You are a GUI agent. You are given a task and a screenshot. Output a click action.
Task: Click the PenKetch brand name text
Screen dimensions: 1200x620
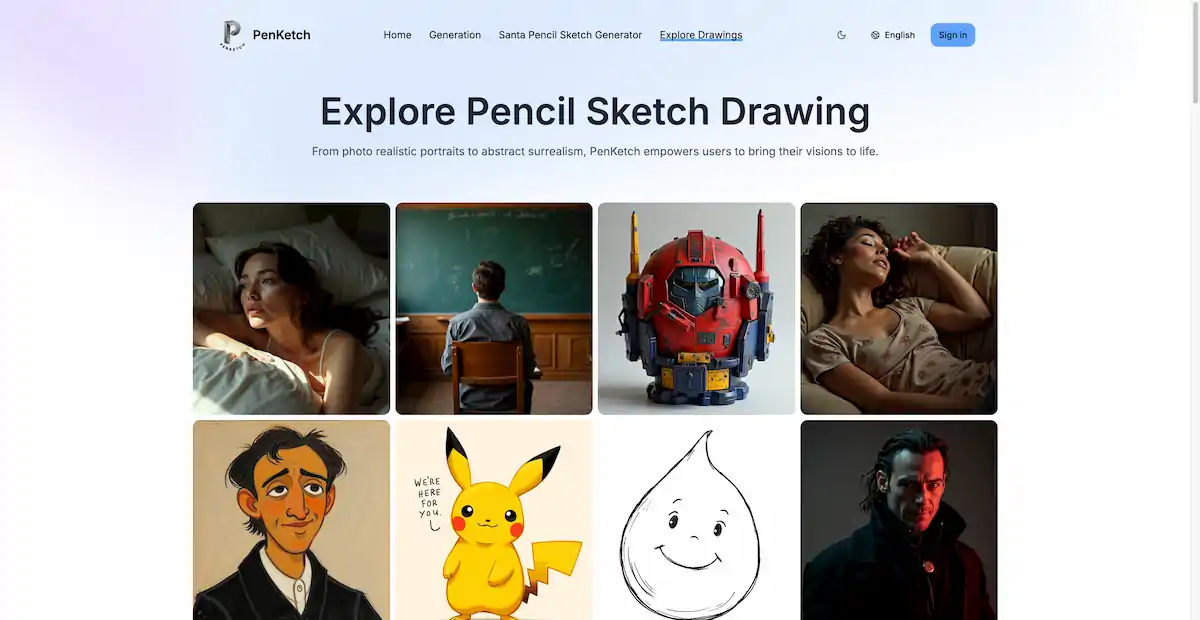(281, 35)
